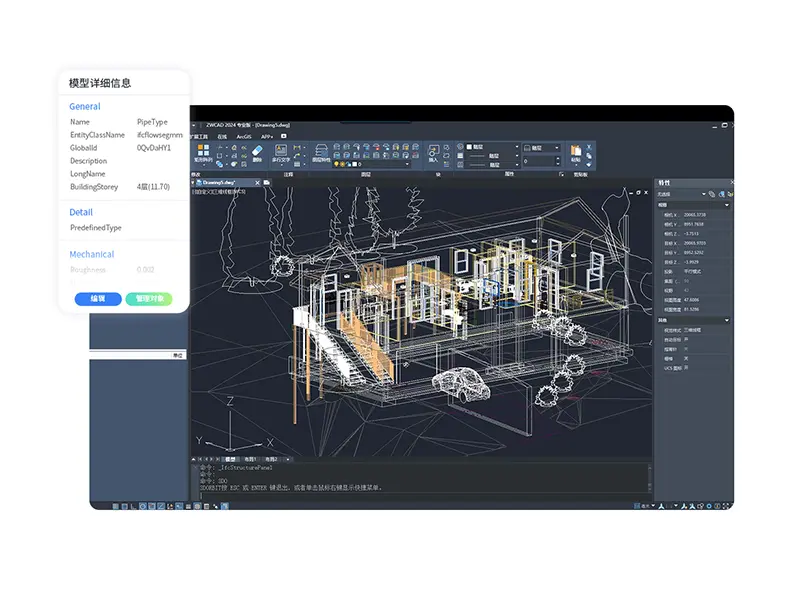Click the white swatch in color 随层 box
Screen dimensions: 800x600
click(x=469, y=147)
